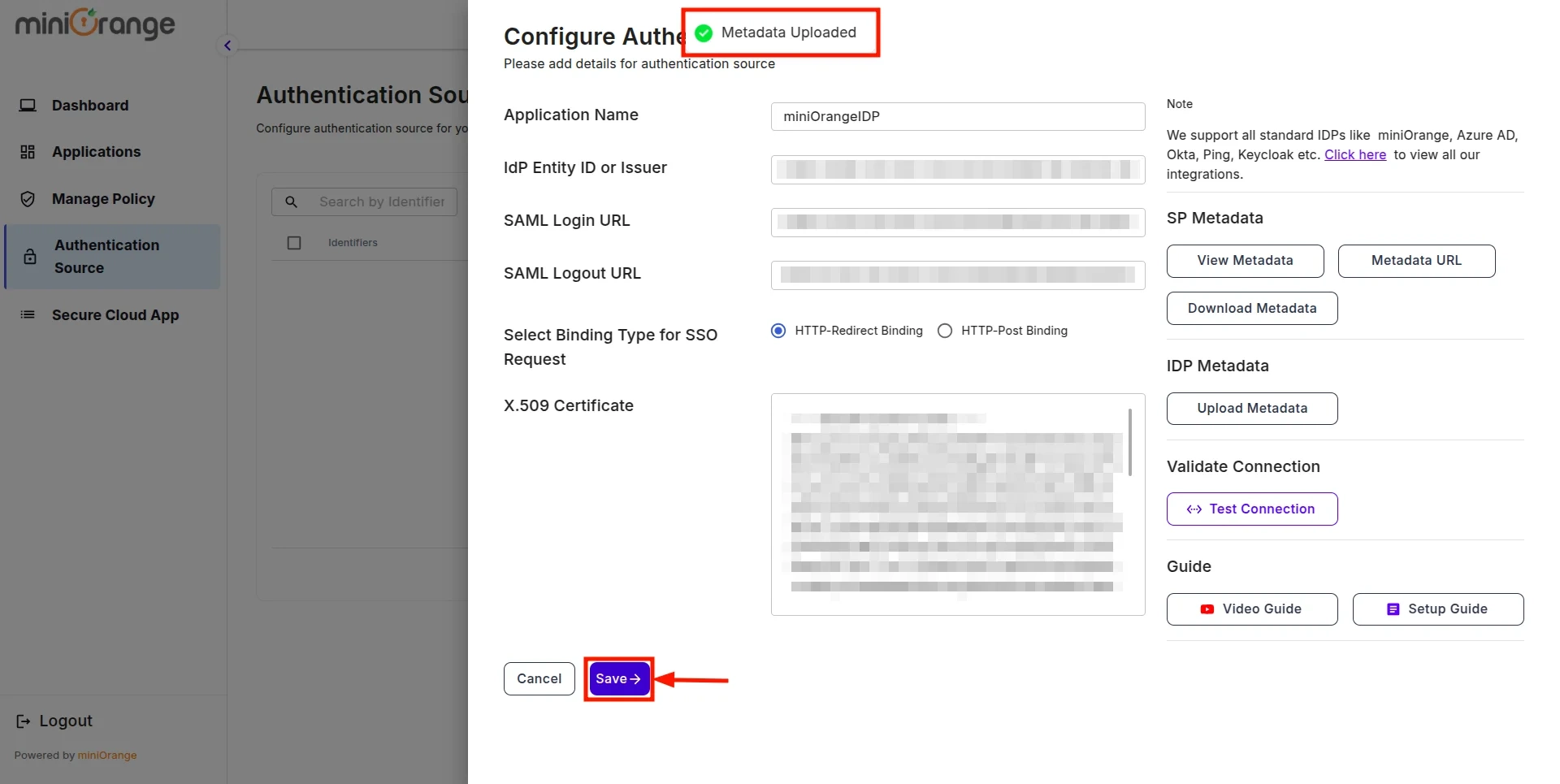Select the Authentication Source padlock icon
This screenshot has height=784, width=1560.
tap(30, 256)
